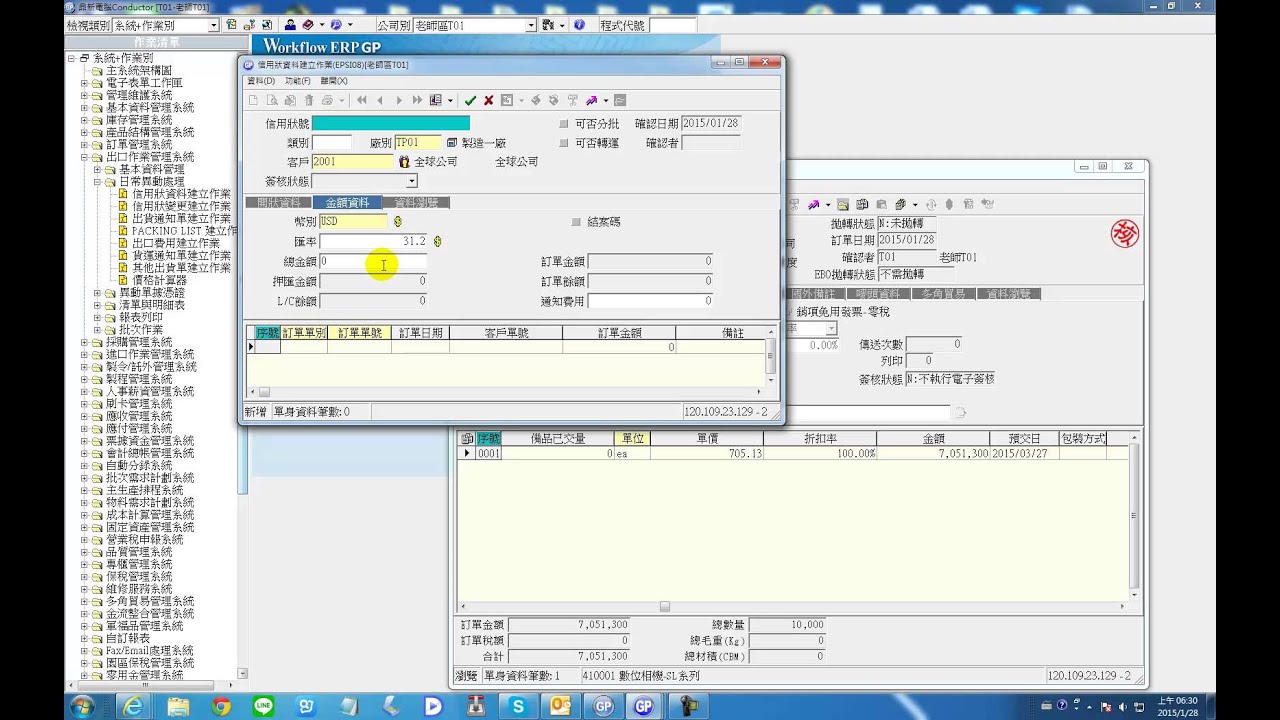
Task: Click the 類別 input field
Action: coord(331,143)
